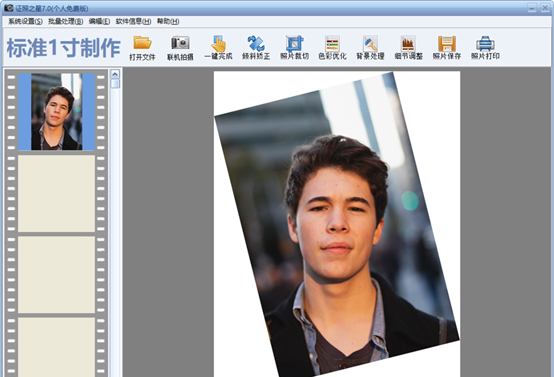Image resolution: width=554 pixels, height=377 pixels.
Task: Click the filmstrip scrollbar thumb
Action: point(115,84)
